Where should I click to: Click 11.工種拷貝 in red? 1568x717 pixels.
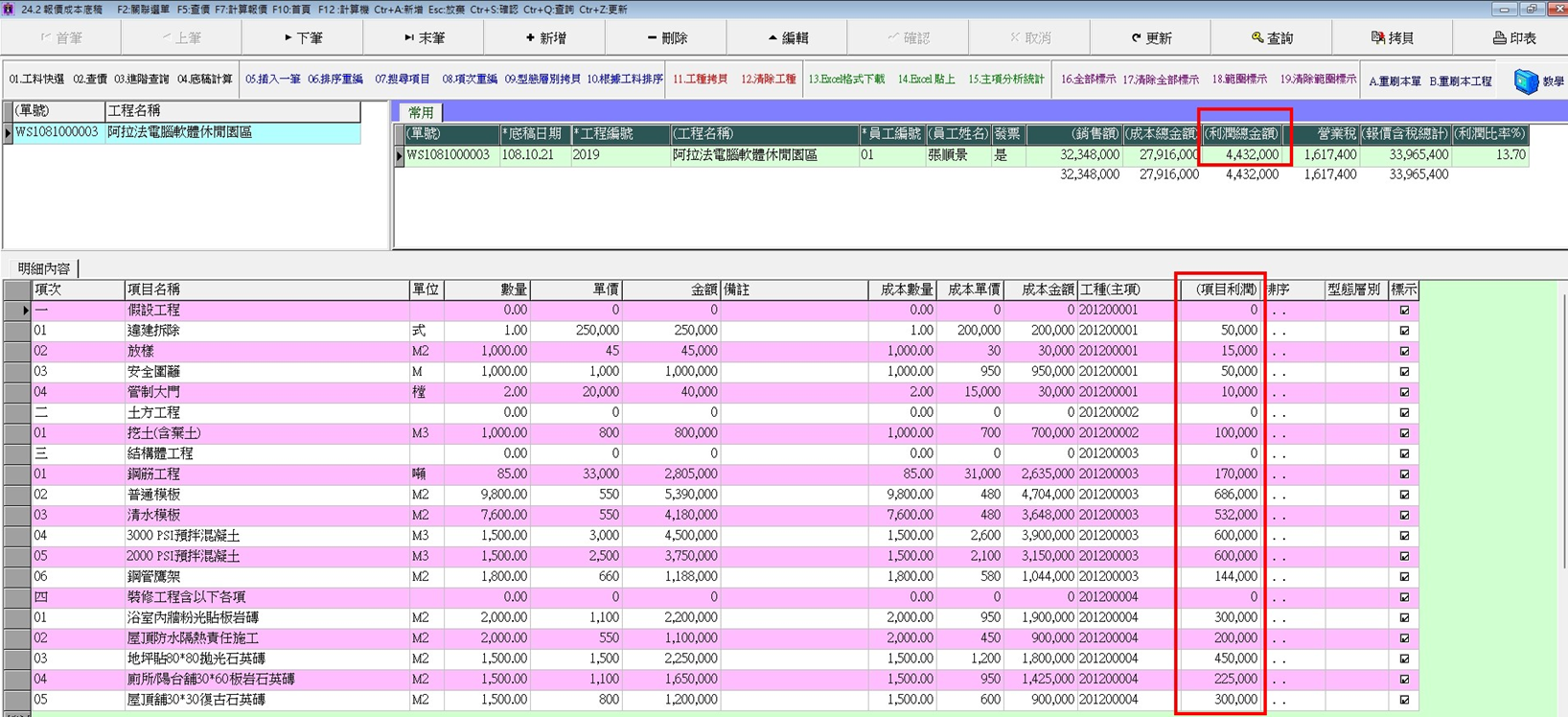700,80
